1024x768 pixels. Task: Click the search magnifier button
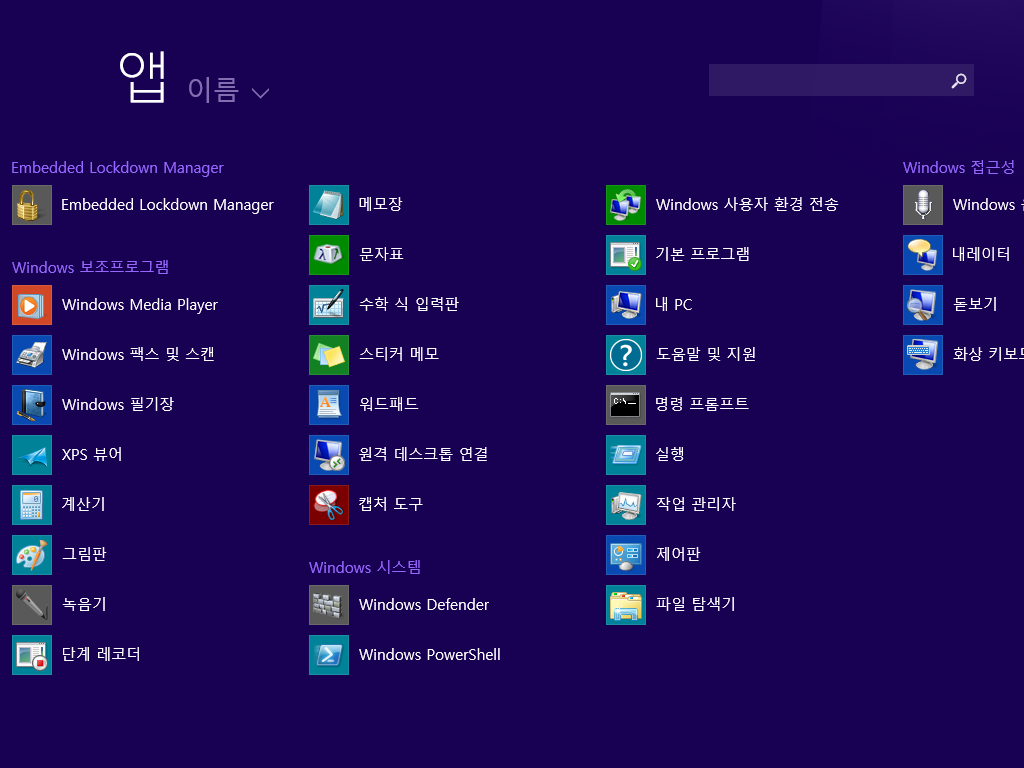[959, 80]
